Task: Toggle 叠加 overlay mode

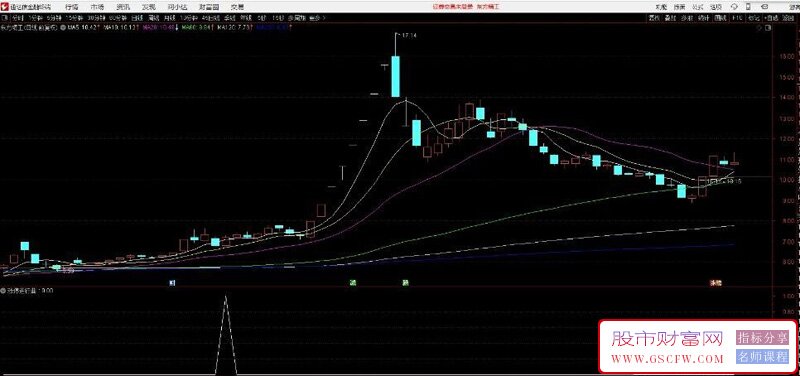Action: (670, 18)
